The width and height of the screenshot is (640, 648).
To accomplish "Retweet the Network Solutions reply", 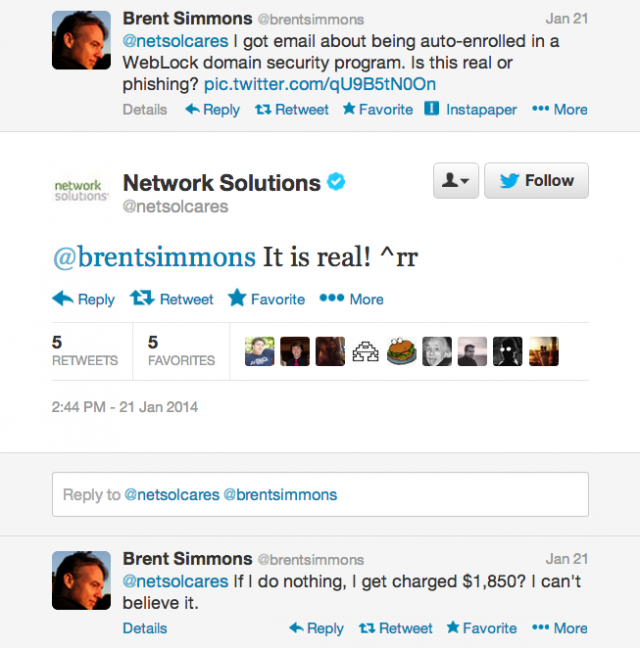I will (x=171, y=299).
